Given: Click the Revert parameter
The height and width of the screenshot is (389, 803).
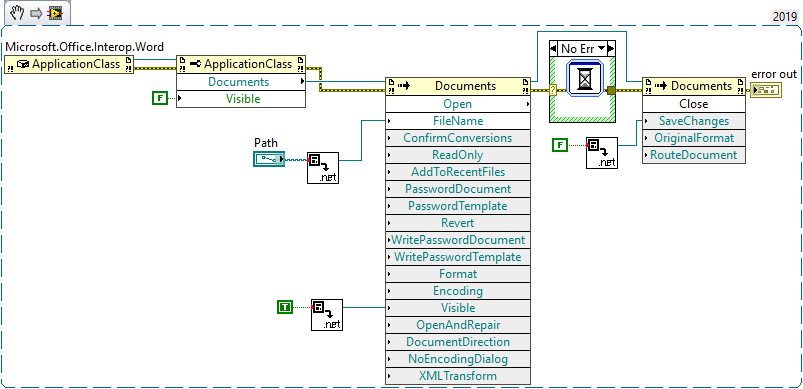Looking at the screenshot, I should [458, 223].
